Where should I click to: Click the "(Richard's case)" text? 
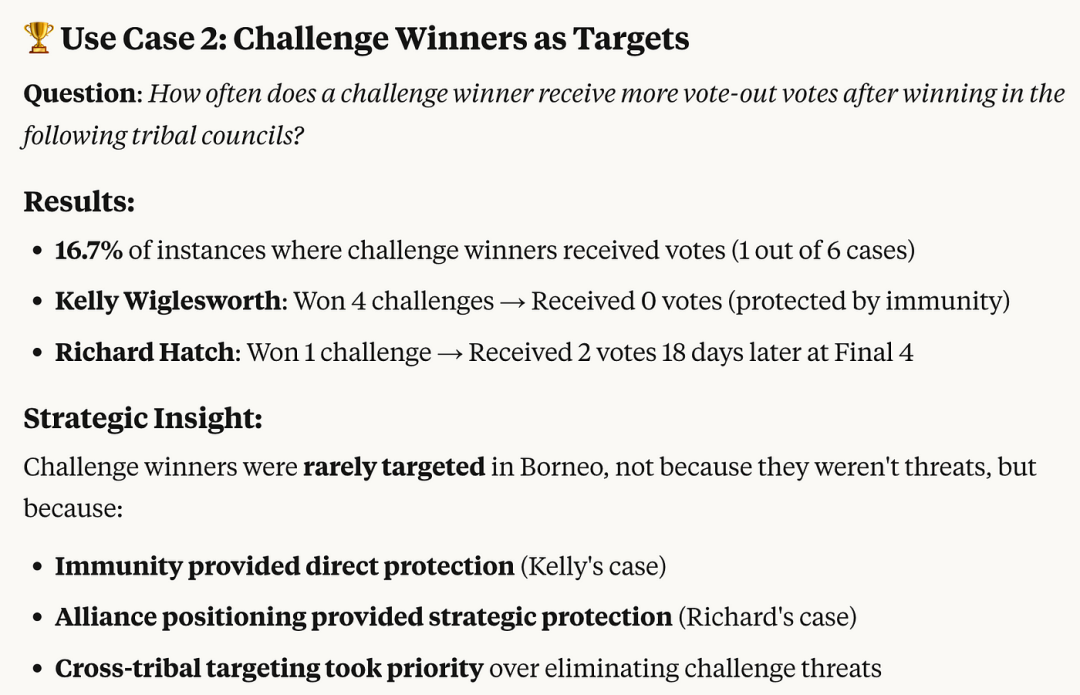tap(767, 617)
